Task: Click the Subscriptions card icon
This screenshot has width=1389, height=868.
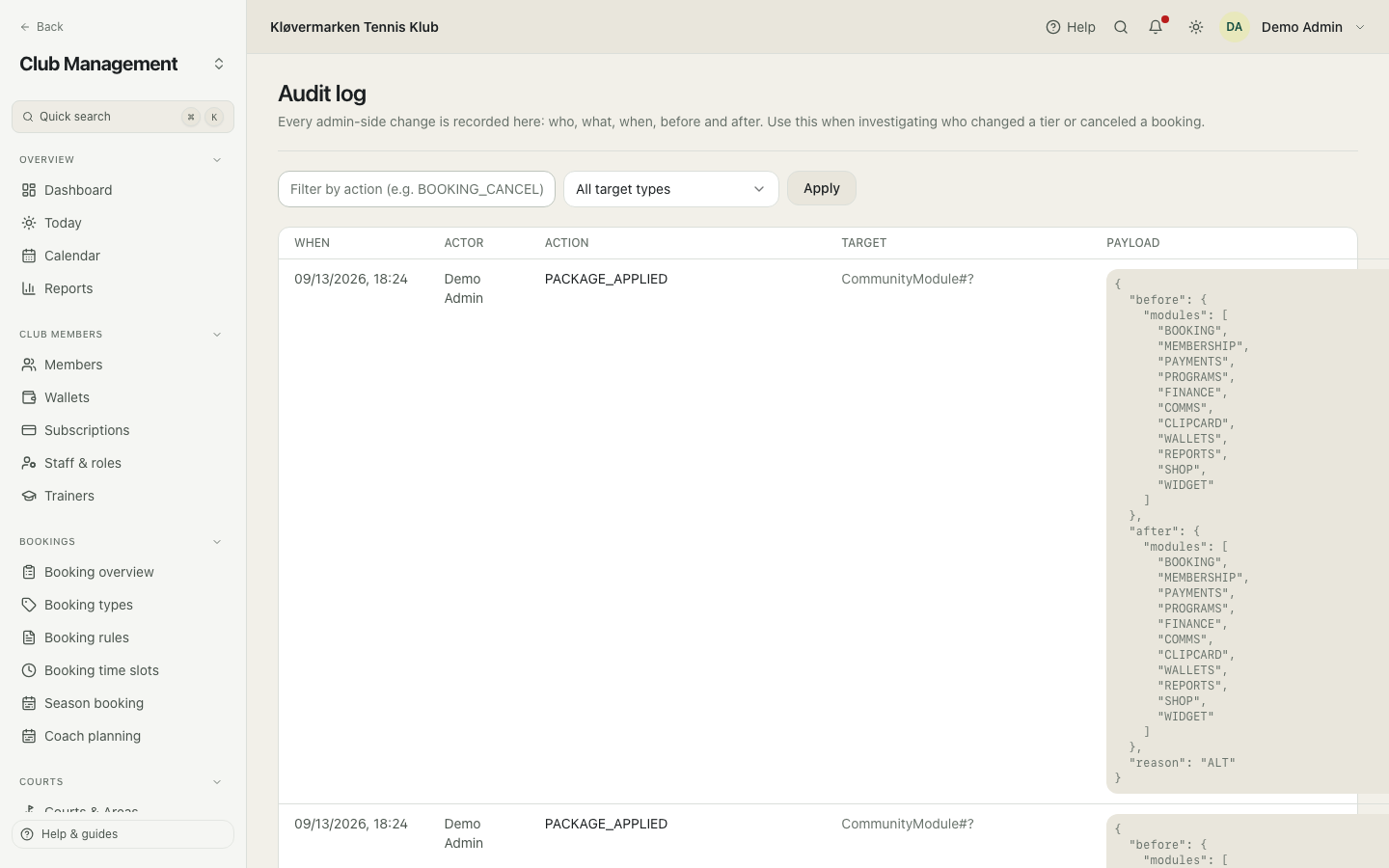Action: click(x=29, y=430)
